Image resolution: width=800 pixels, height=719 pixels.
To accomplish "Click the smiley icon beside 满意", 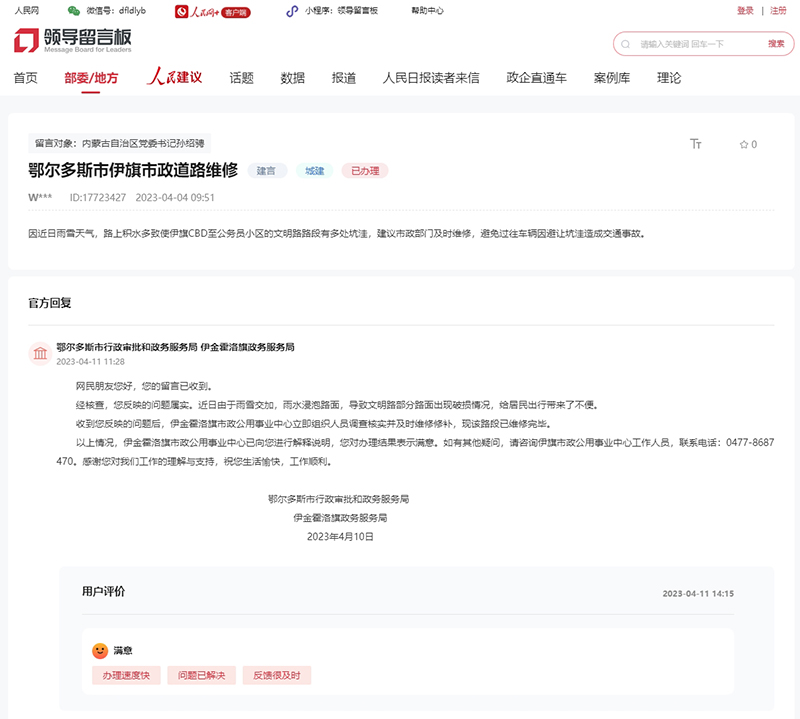I will click(99, 648).
